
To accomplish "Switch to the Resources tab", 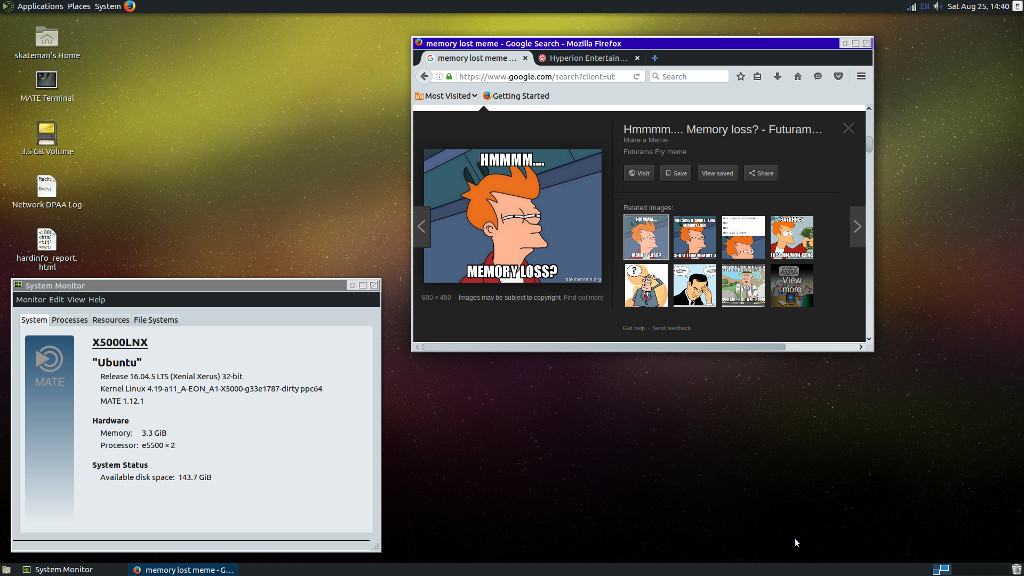I will coord(110,320).
